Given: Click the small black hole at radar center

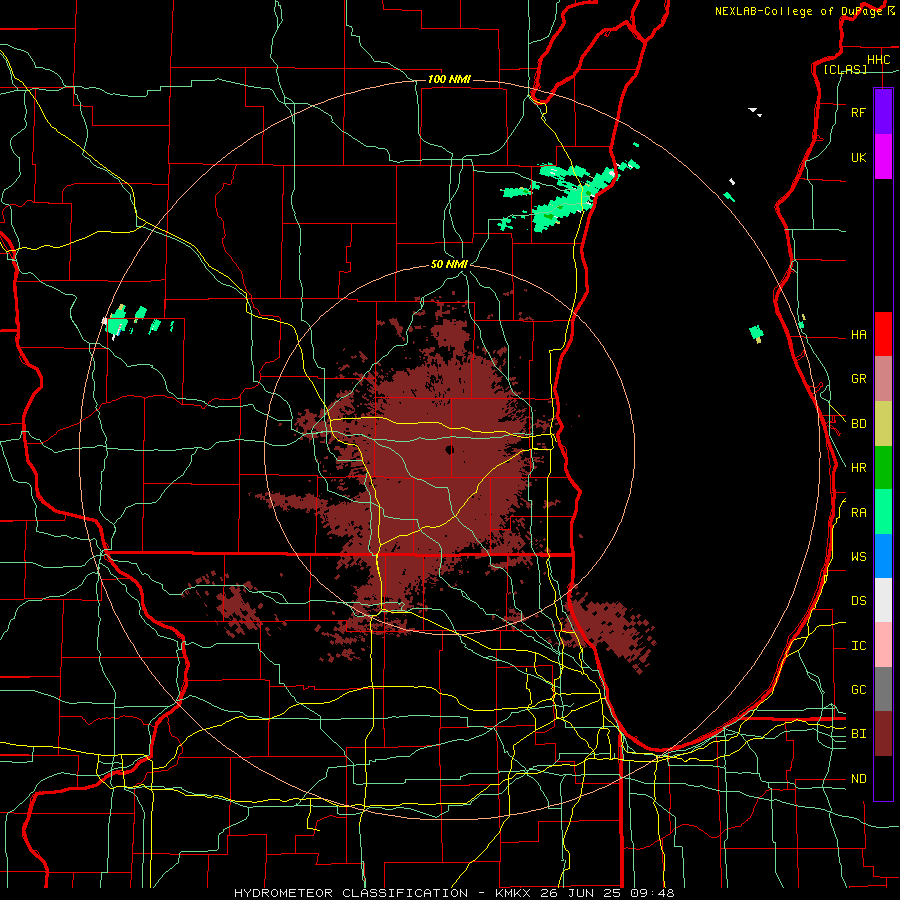Looking at the screenshot, I should [449, 449].
